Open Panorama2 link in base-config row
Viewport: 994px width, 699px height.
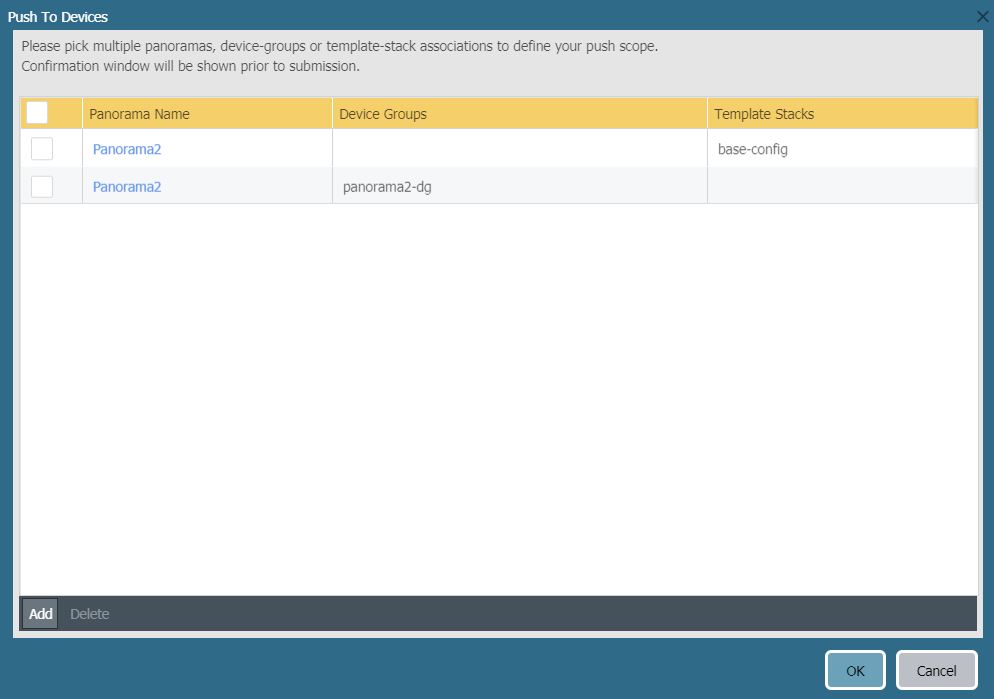127,149
